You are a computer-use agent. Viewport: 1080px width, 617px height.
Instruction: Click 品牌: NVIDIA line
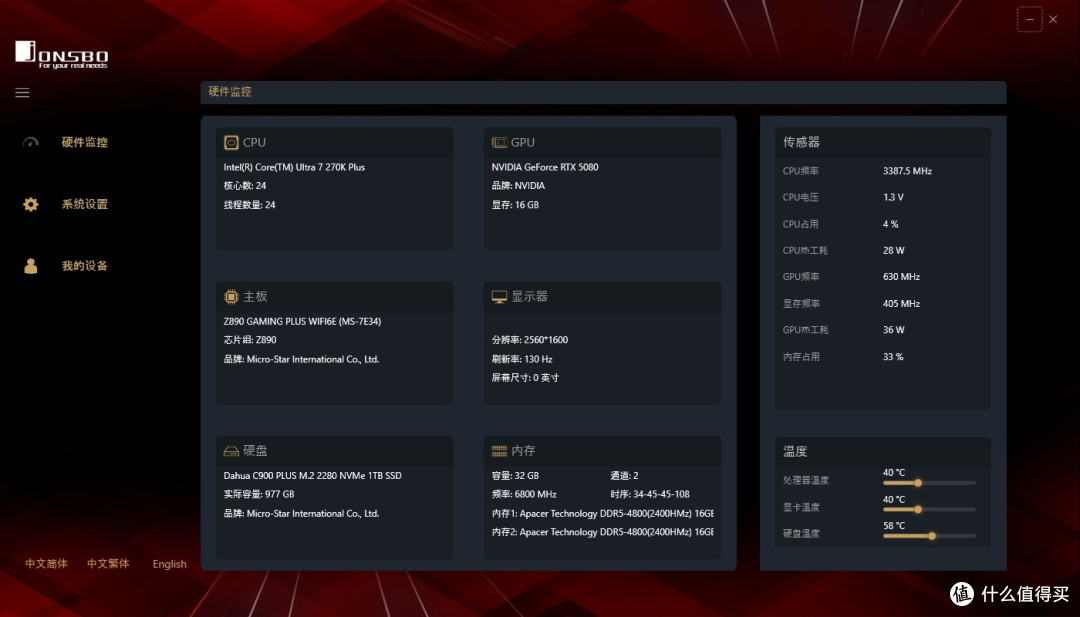click(518, 186)
